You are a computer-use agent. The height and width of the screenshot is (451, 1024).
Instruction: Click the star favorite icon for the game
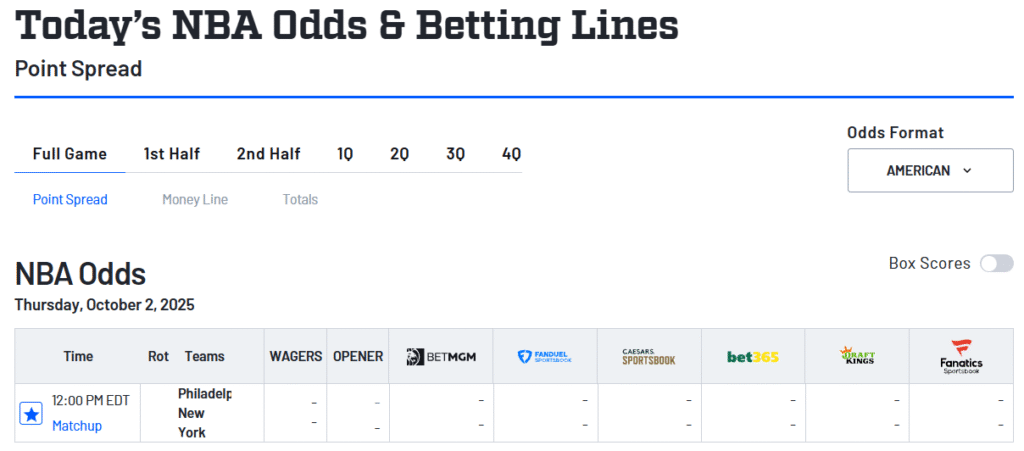[x=31, y=413]
